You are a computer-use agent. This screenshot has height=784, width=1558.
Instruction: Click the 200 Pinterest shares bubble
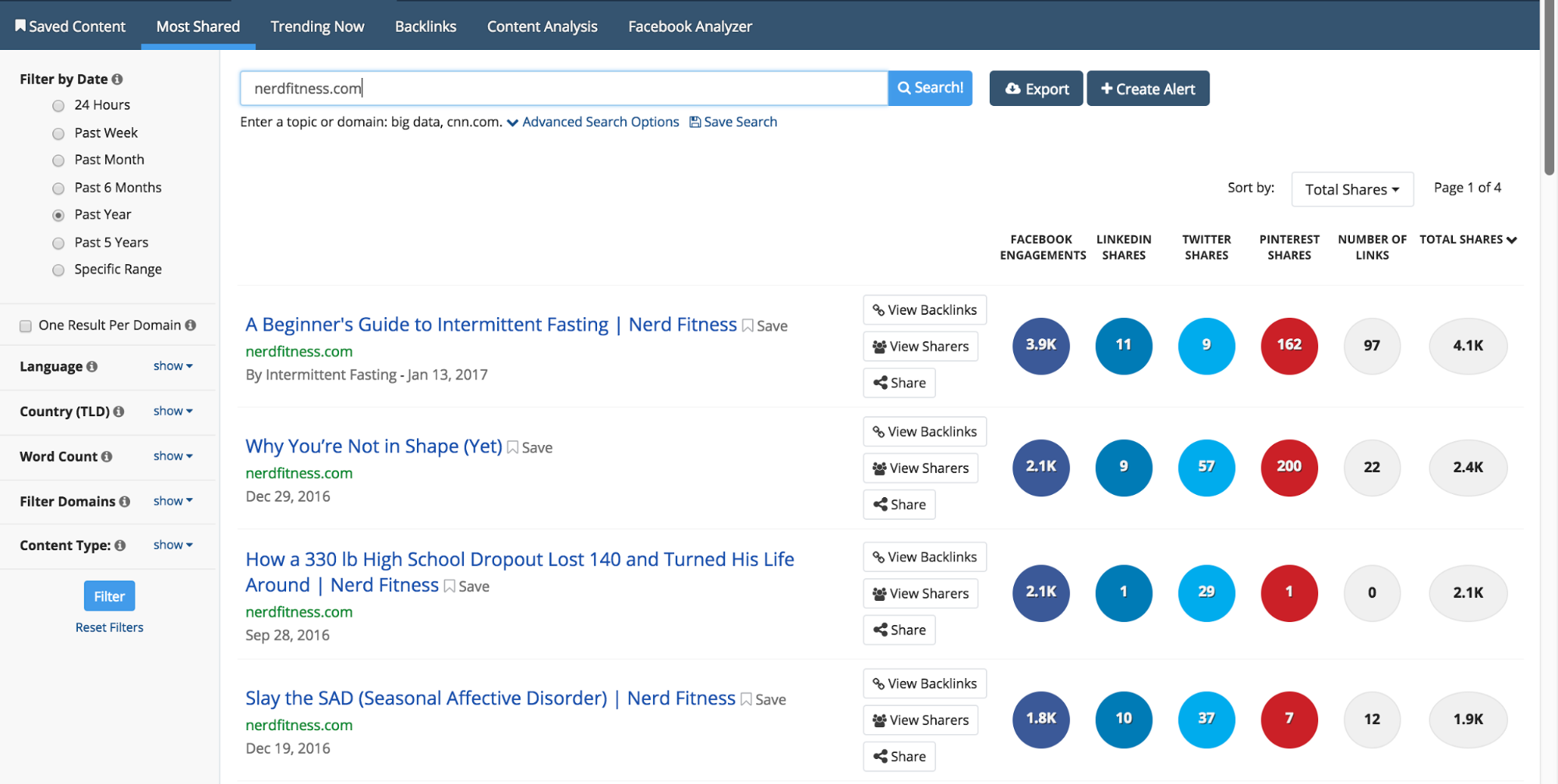tap(1289, 468)
